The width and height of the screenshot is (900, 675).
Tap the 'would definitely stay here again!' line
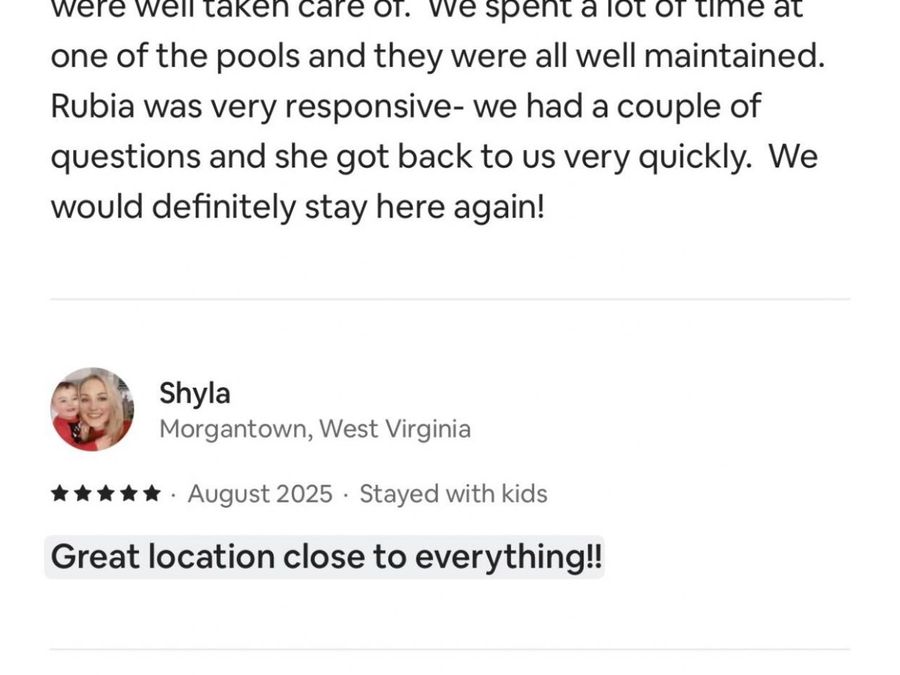[x=297, y=207]
